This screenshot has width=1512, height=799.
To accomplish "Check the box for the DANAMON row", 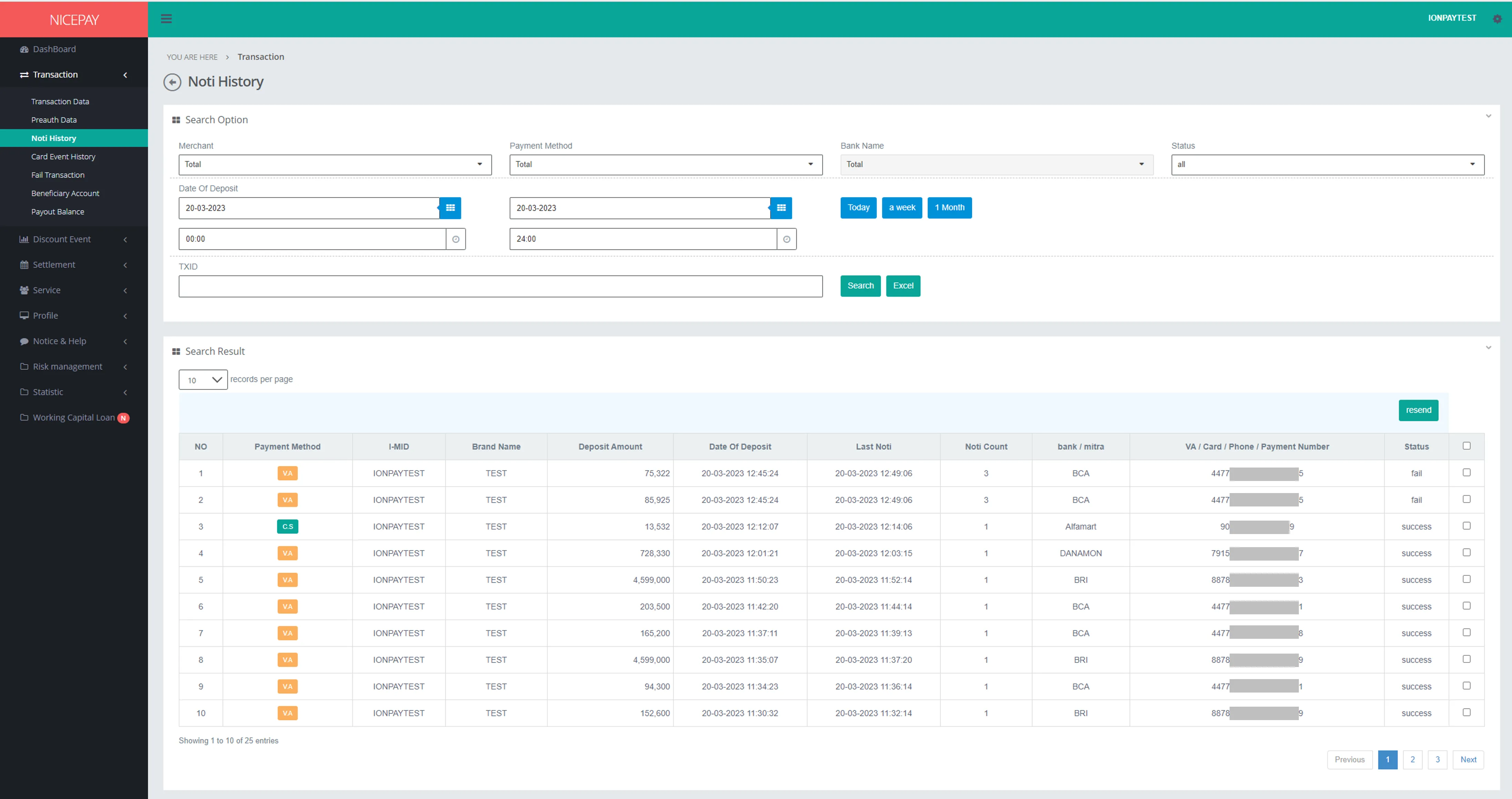I will tap(1466, 552).
